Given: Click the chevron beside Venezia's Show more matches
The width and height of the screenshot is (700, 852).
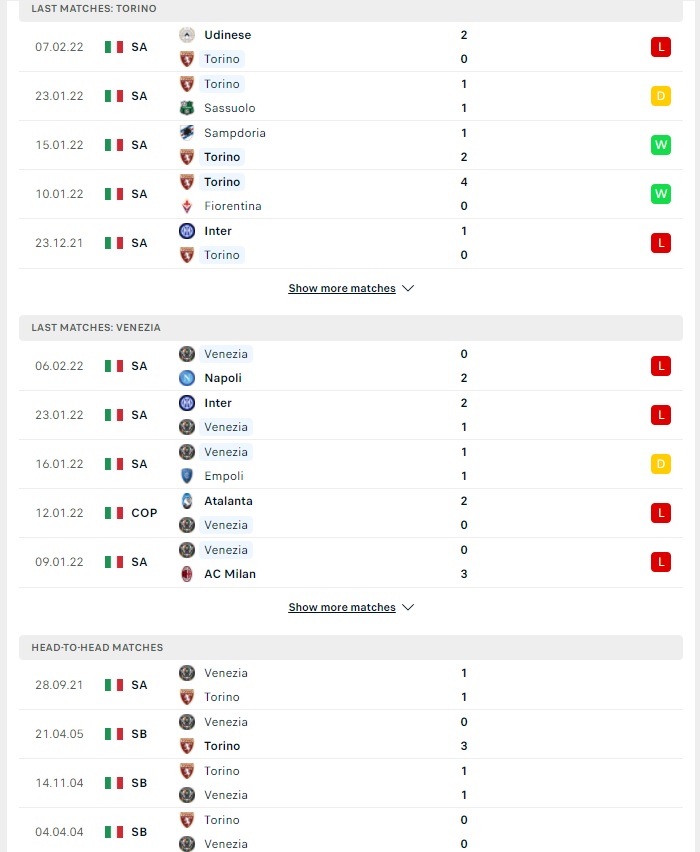Looking at the screenshot, I should click(408, 607).
